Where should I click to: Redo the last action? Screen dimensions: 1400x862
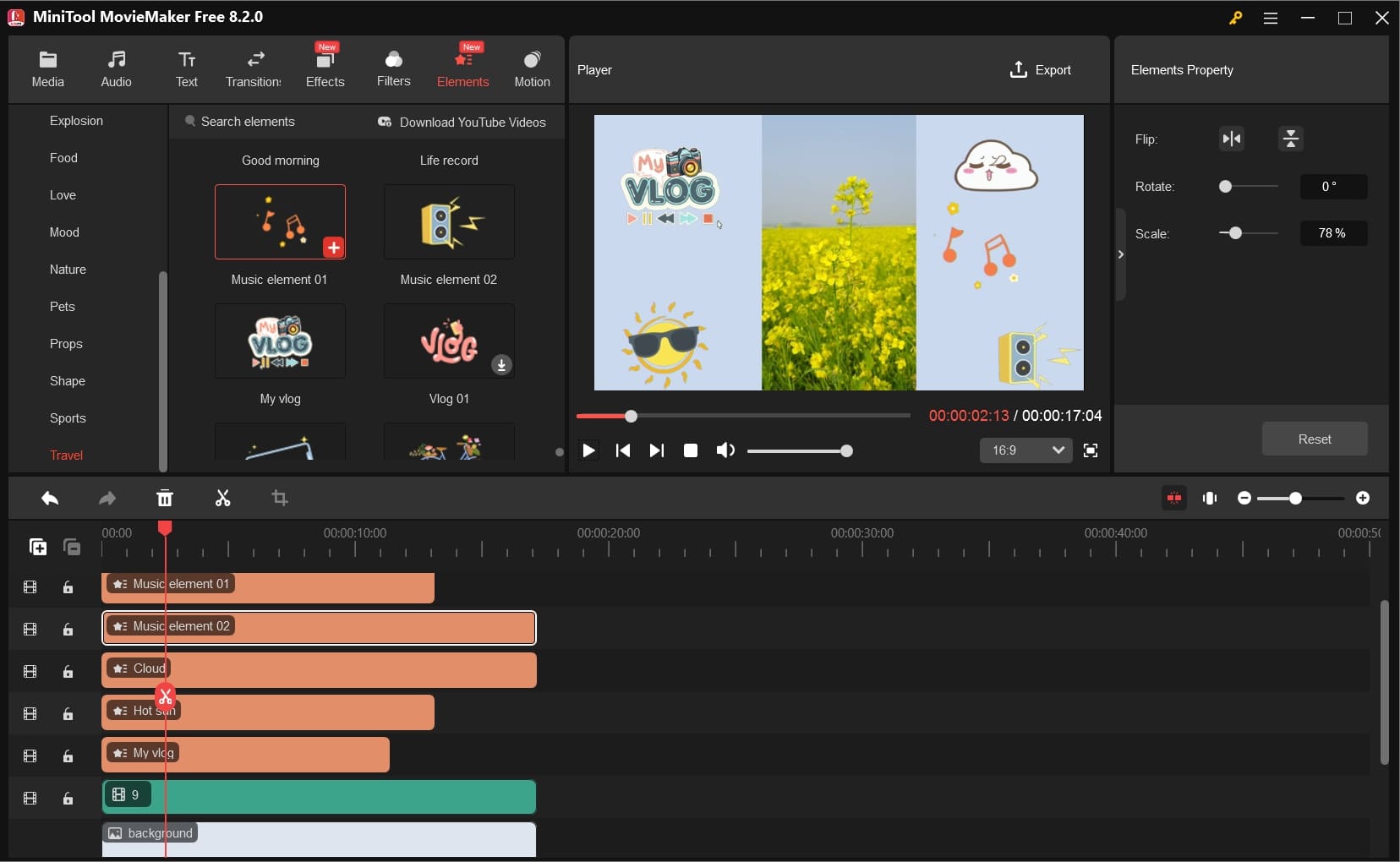pos(107,499)
